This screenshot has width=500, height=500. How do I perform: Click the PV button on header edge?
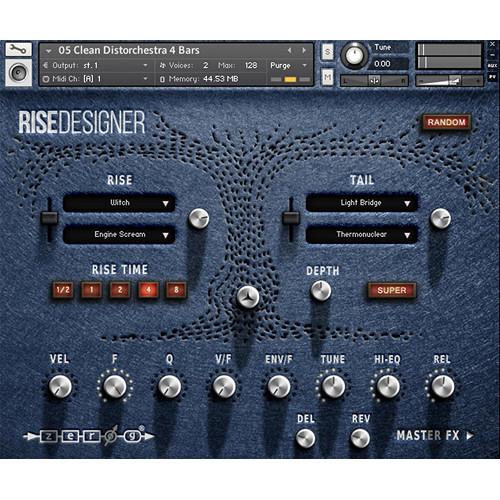click(492, 77)
